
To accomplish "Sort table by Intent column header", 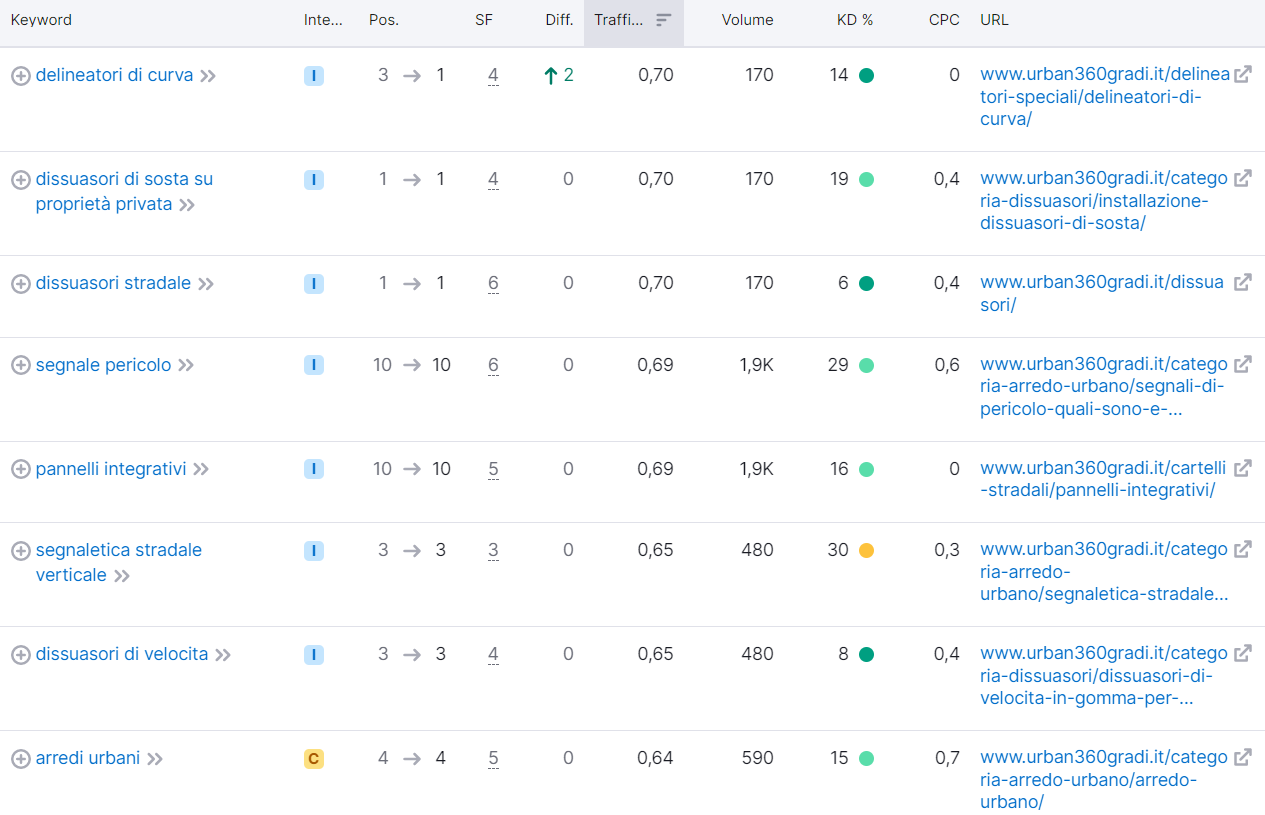I will 323,20.
